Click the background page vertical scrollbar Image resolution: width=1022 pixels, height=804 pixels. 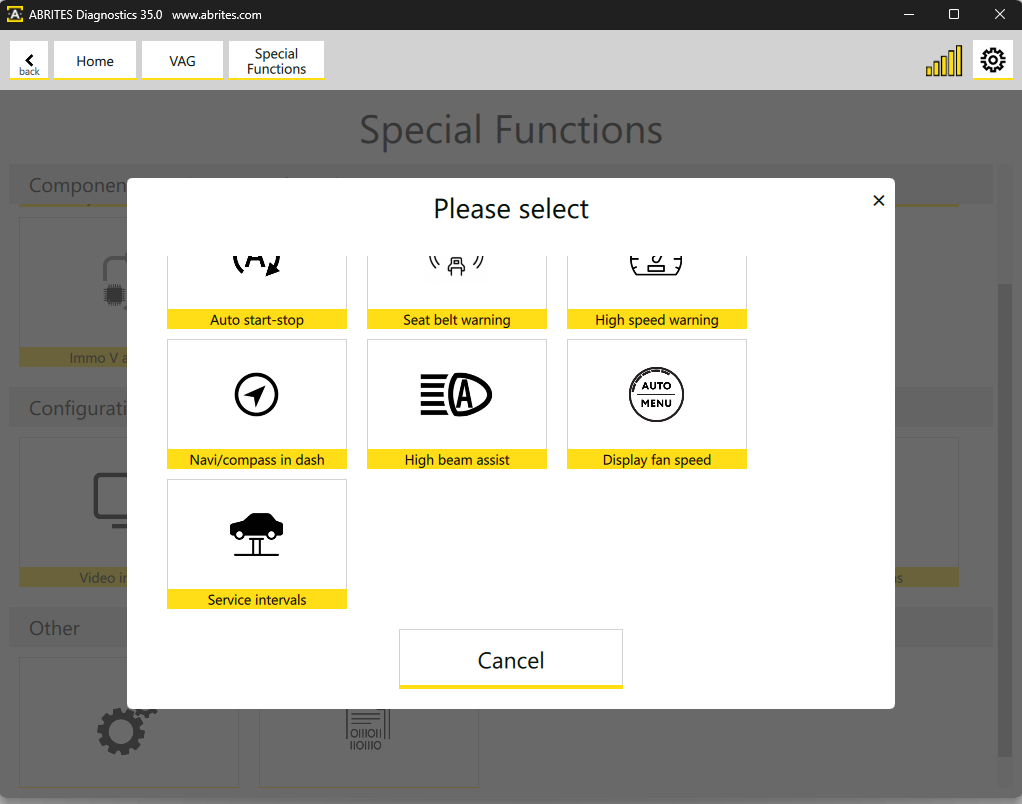tap(1004, 520)
